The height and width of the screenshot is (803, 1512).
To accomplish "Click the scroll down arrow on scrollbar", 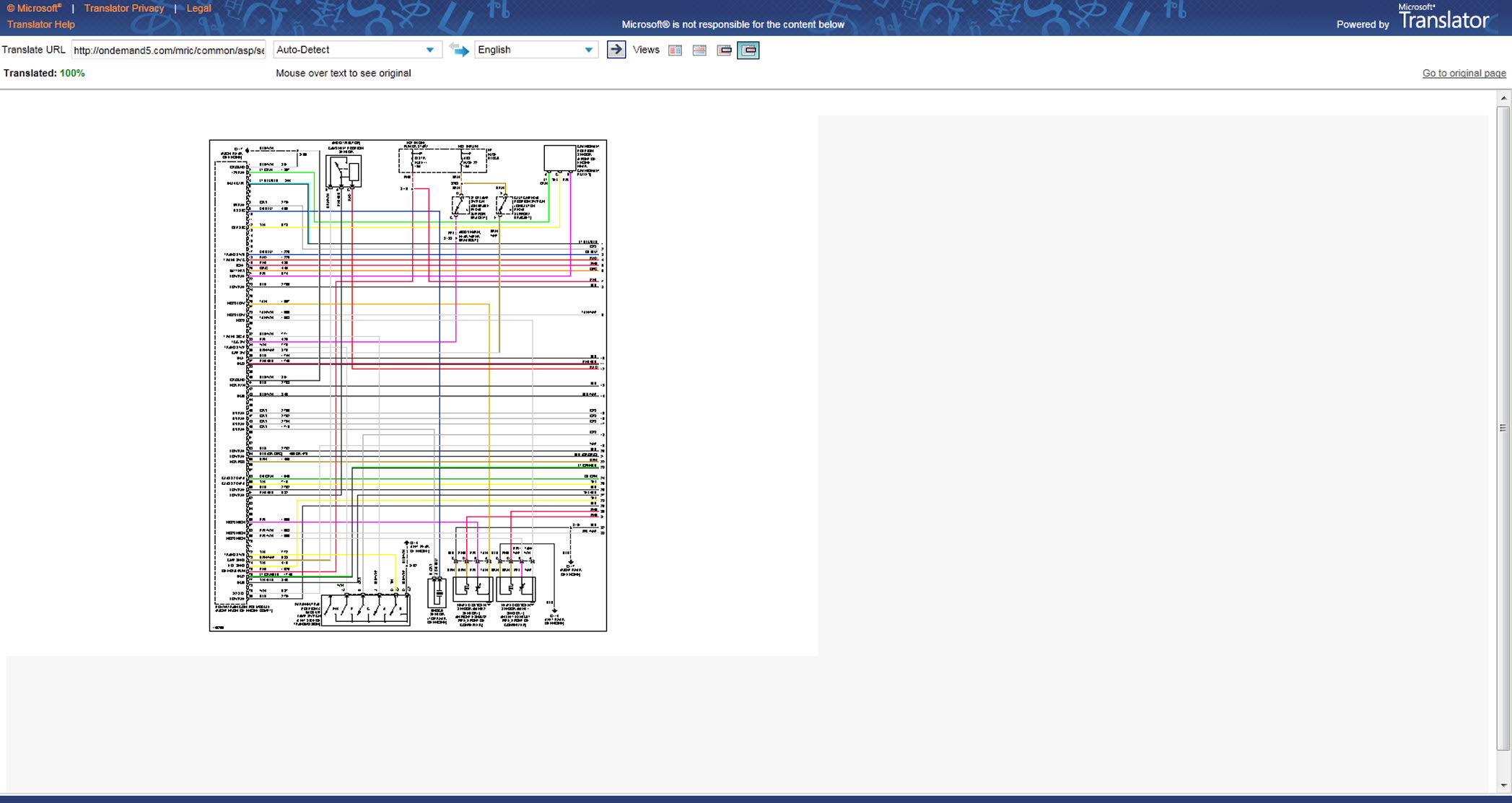I will [1503, 786].
